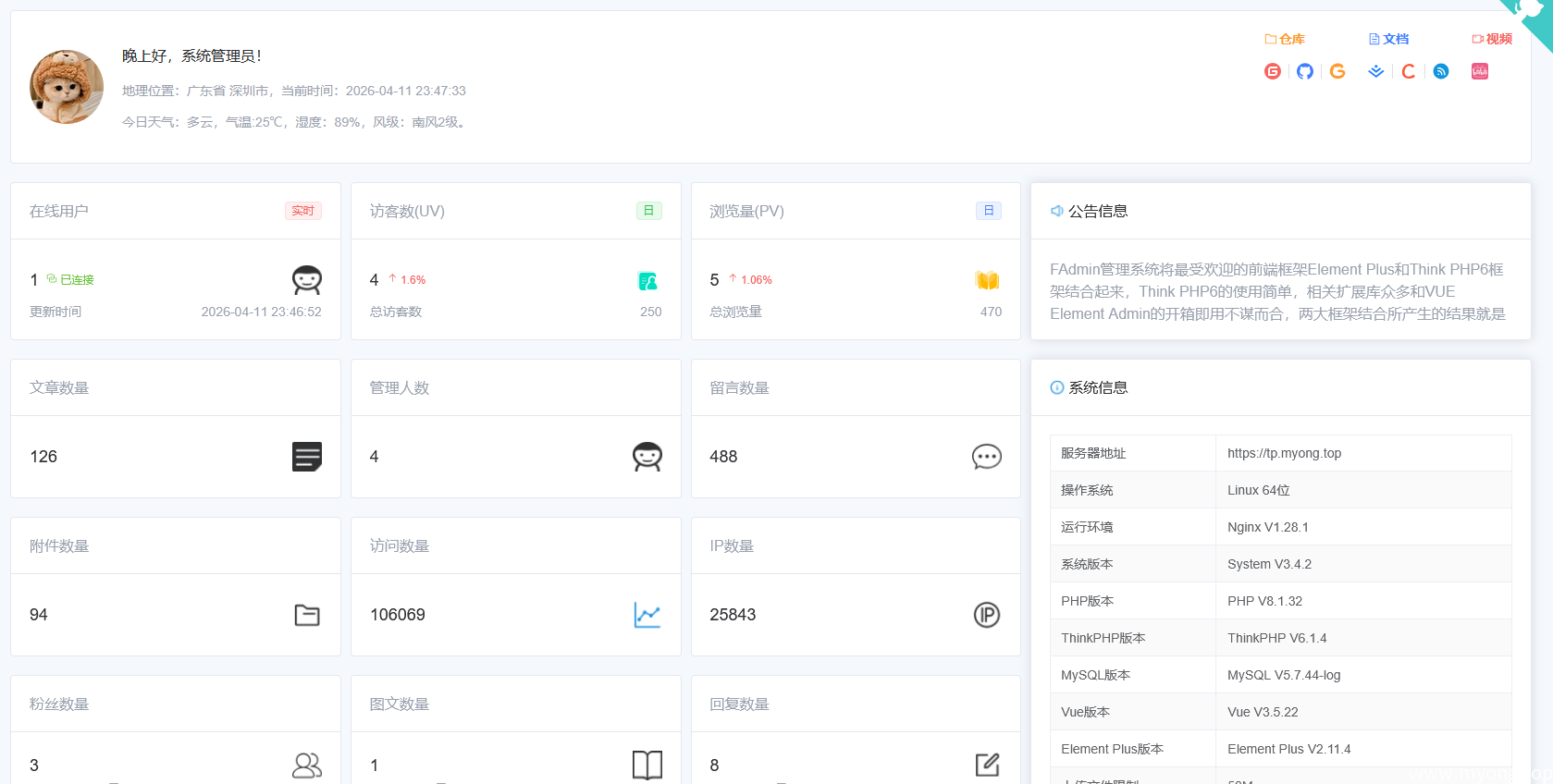Open the Juejin docs icon
Viewport: 1553px width, 784px height.
pyautogui.click(x=1376, y=71)
